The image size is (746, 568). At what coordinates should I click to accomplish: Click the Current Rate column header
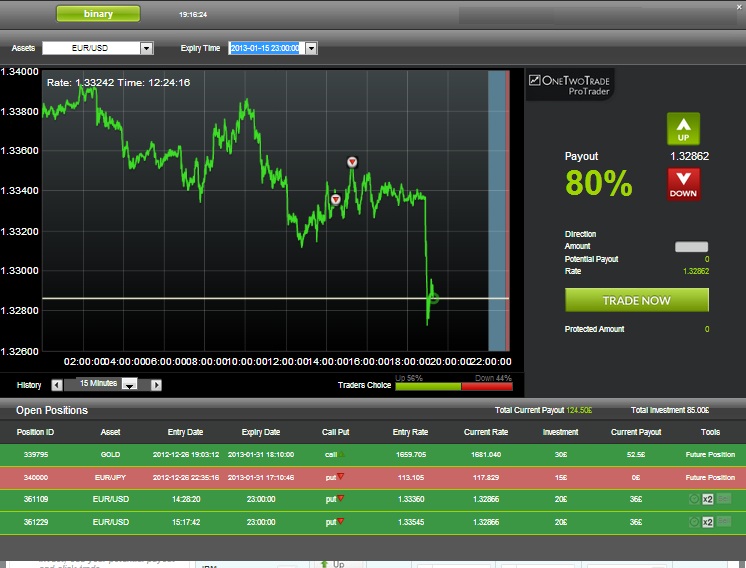(486, 432)
